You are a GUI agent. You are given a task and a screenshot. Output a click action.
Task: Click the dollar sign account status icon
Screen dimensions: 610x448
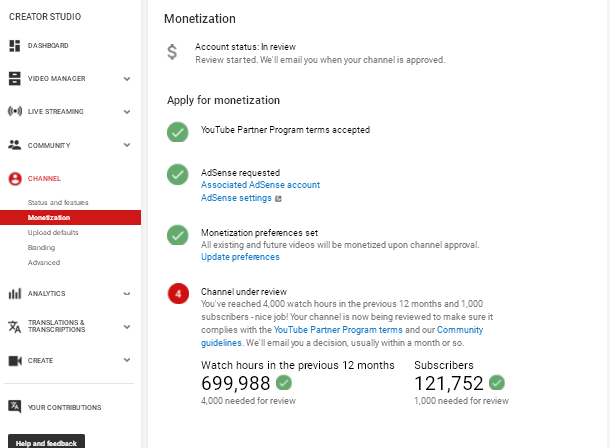click(x=172, y=52)
